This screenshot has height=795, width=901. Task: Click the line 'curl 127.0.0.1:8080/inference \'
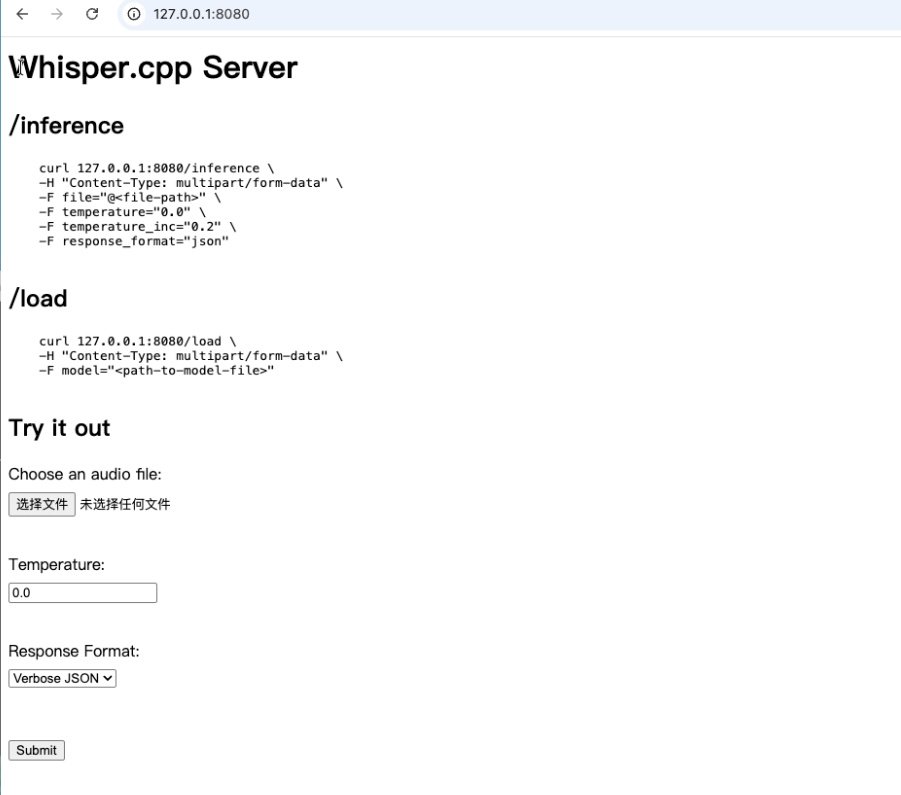click(x=157, y=168)
